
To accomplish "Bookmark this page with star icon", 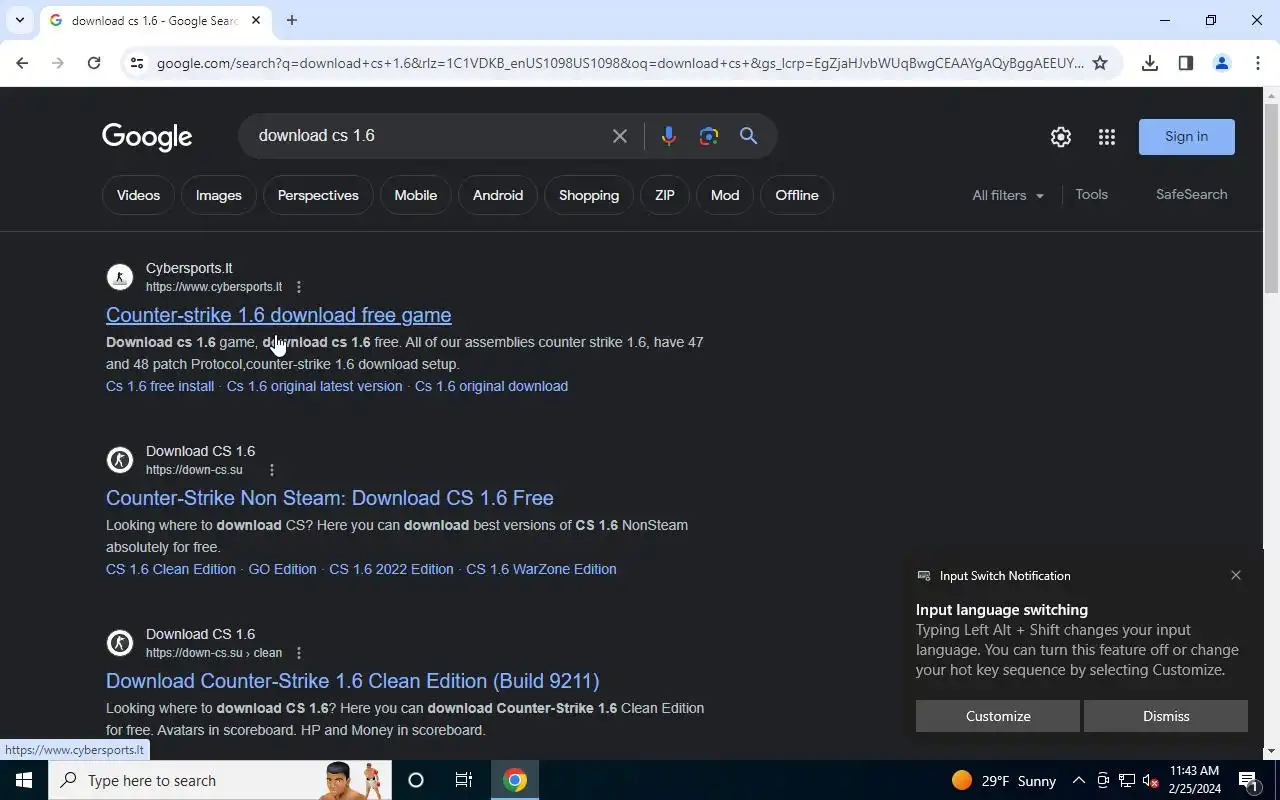I will 1100,63.
